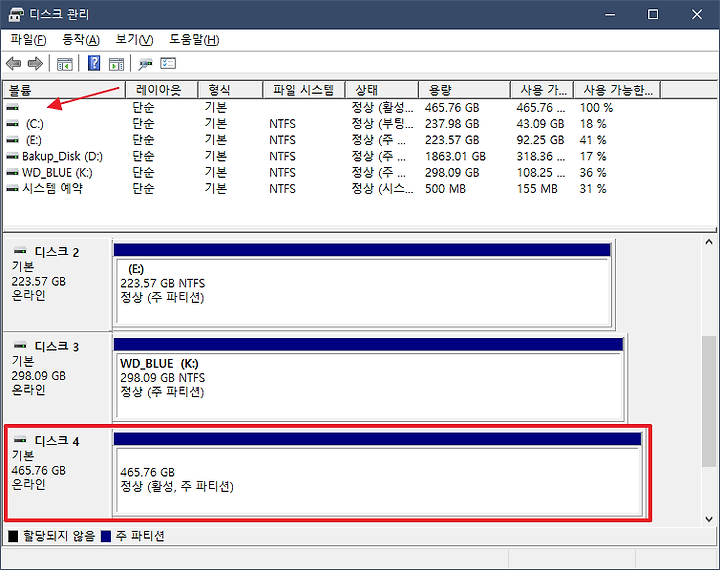Viewport: 720px width, 570px height.
Task: Select the WD_BLUE (K:) volume icon
Action: 13,173
